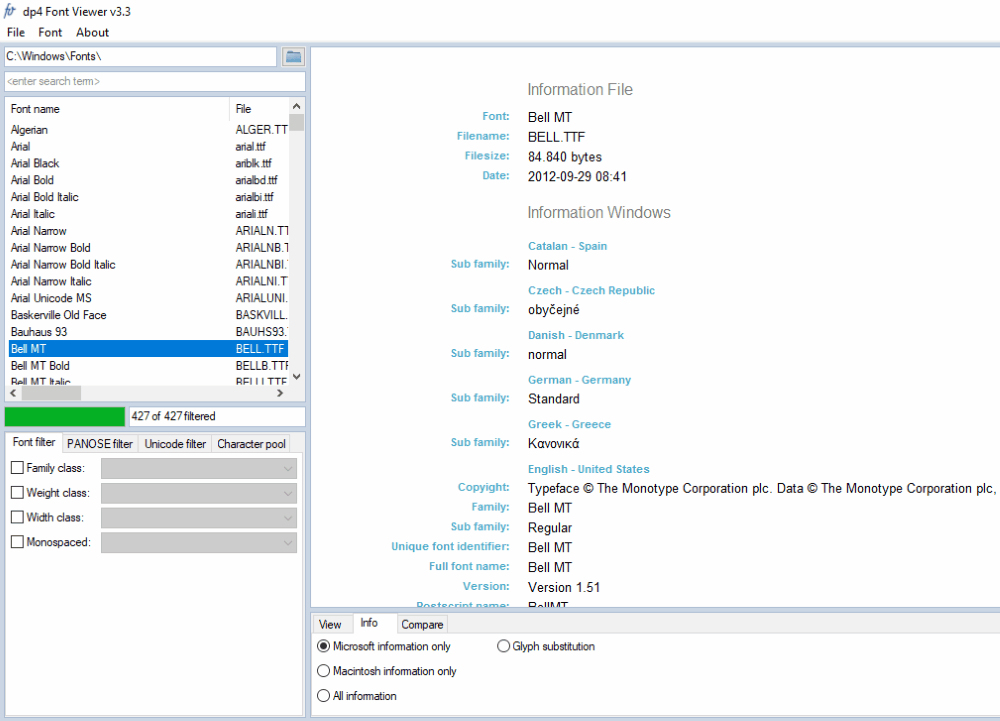1000x721 pixels.
Task: Open the Family class dropdown
Action: tap(199, 469)
